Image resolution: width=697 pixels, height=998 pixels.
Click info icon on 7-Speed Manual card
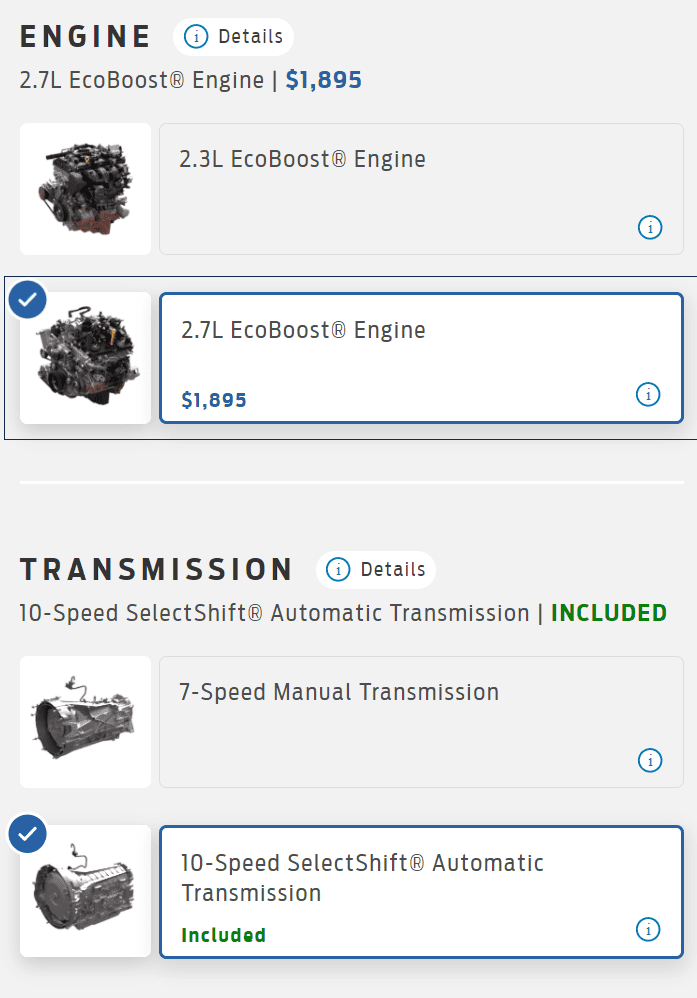650,760
